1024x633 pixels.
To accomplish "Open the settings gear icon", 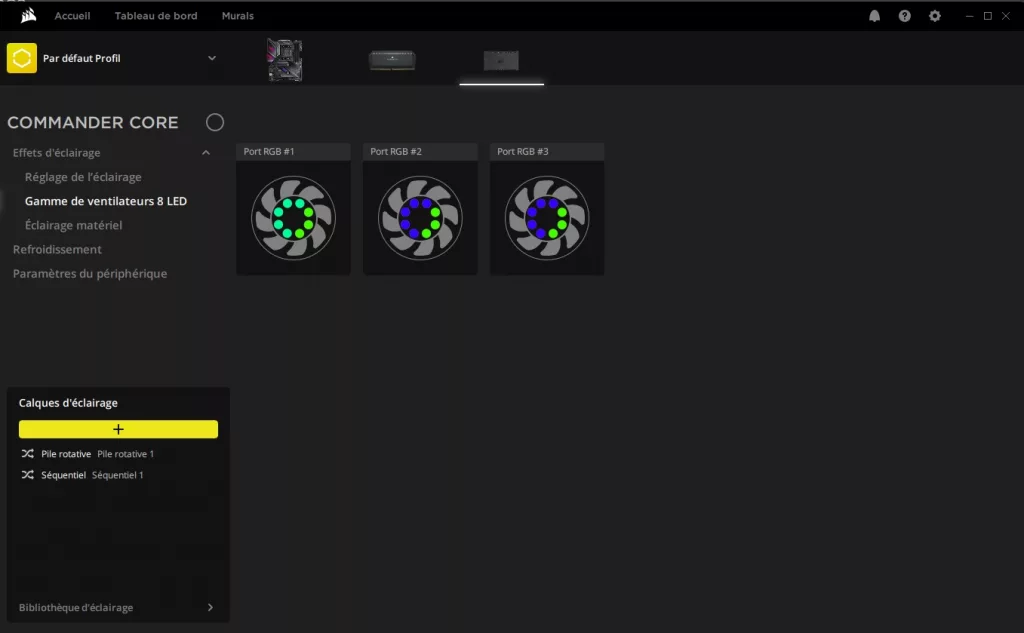I will [x=935, y=16].
